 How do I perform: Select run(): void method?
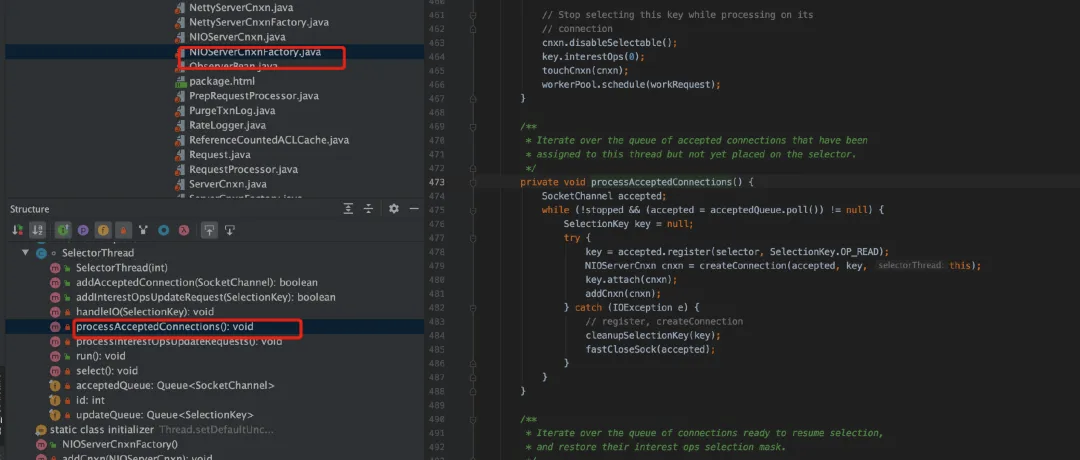[x=101, y=356]
